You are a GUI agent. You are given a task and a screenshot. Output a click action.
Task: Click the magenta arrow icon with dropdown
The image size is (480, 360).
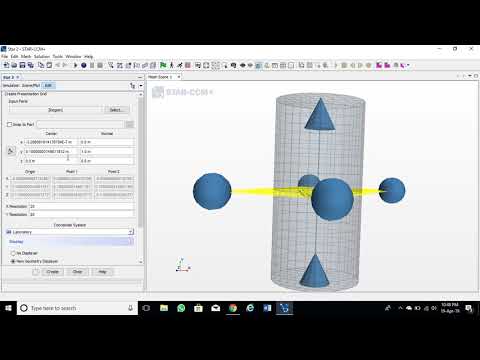click(404, 65)
